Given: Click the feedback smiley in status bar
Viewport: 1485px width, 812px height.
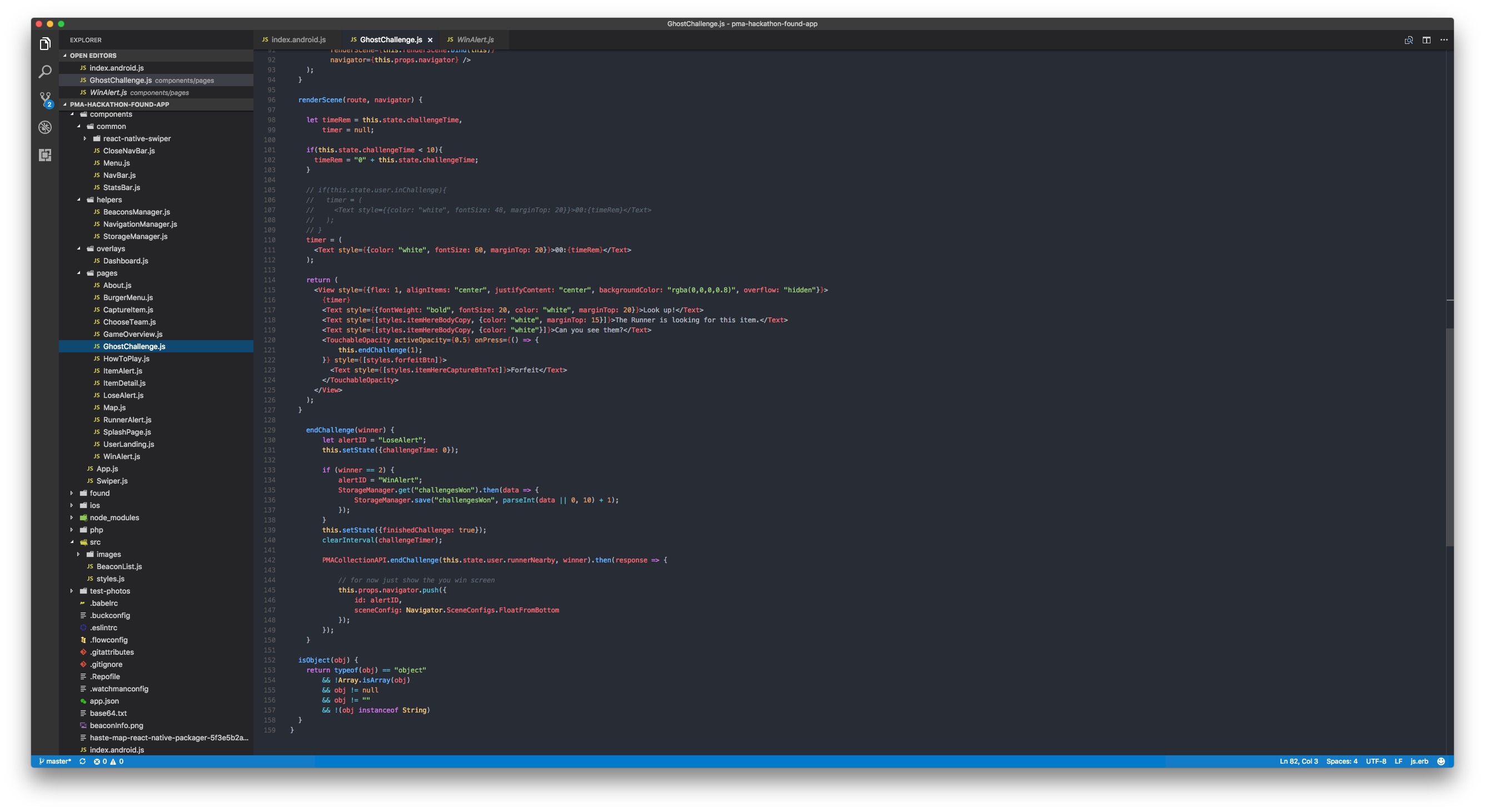Looking at the screenshot, I should 1441,761.
